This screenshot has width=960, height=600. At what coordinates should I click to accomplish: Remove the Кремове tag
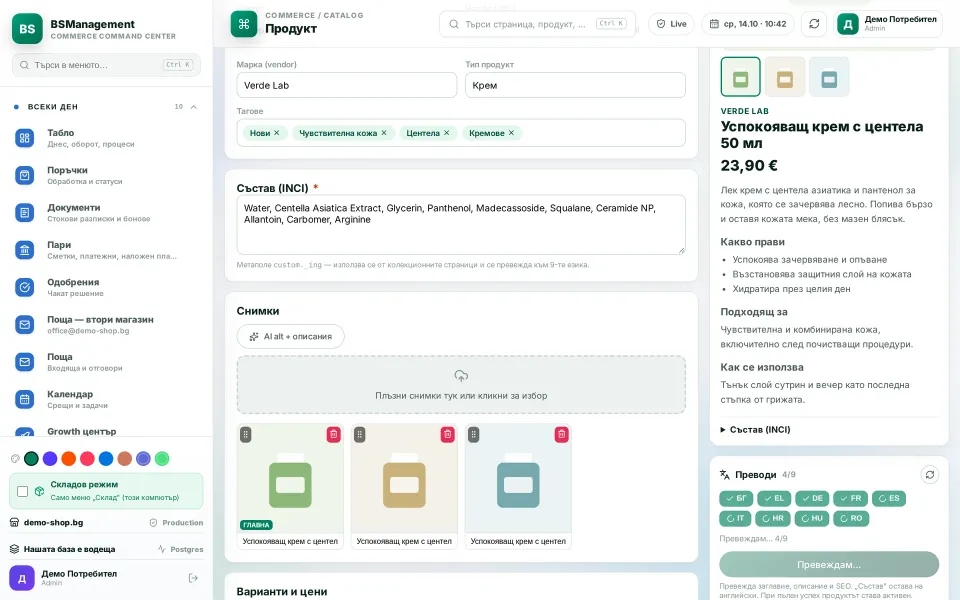click(511, 133)
